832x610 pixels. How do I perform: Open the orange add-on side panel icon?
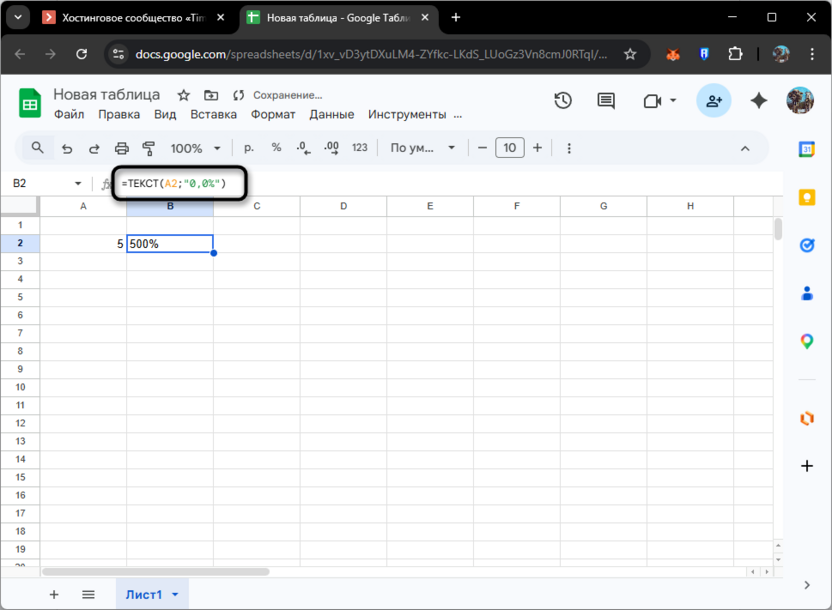coord(807,419)
